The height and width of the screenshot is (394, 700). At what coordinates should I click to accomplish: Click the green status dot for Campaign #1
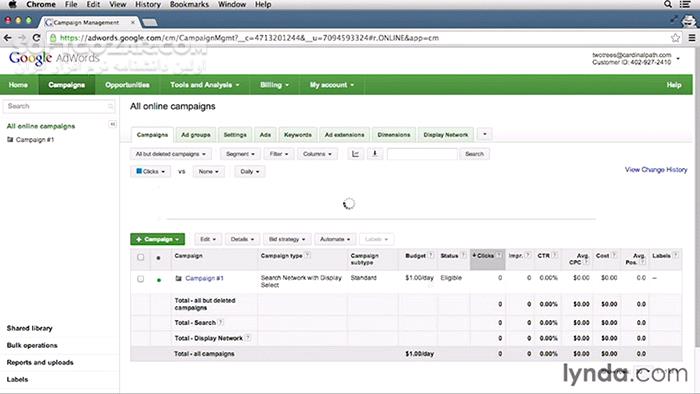click(158, 280)
